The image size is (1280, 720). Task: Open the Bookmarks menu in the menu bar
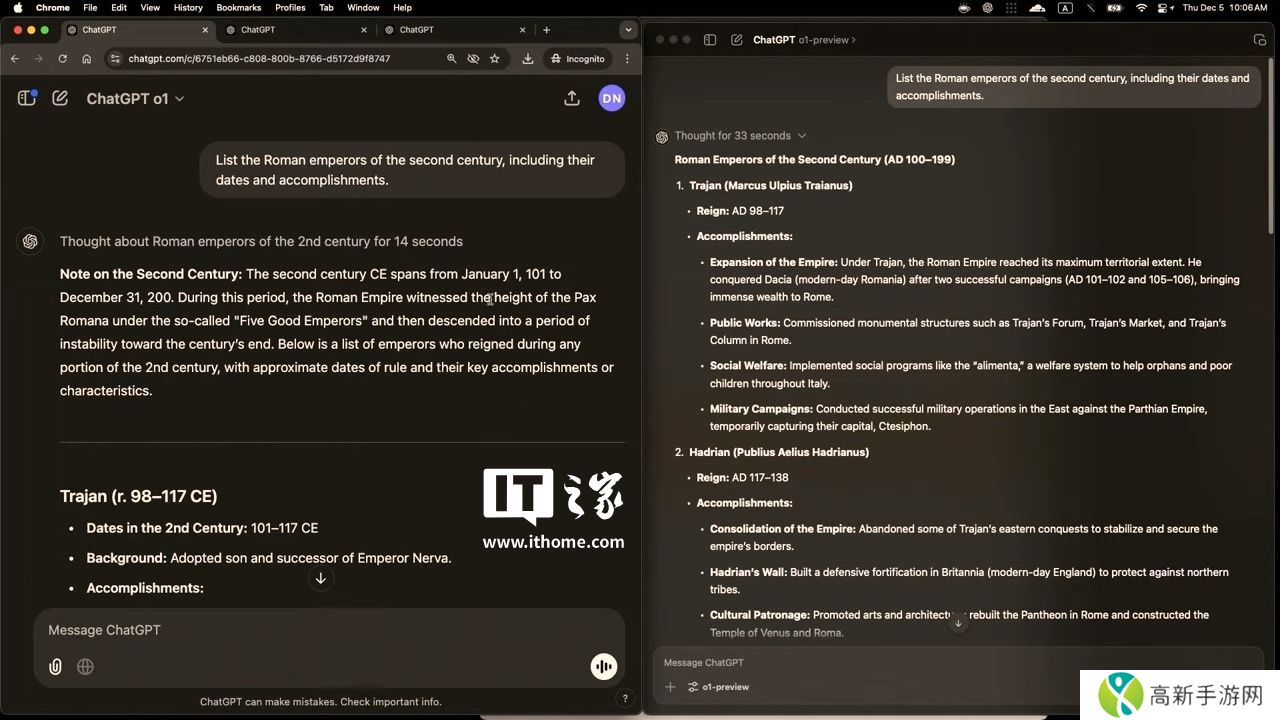[239, 8]
